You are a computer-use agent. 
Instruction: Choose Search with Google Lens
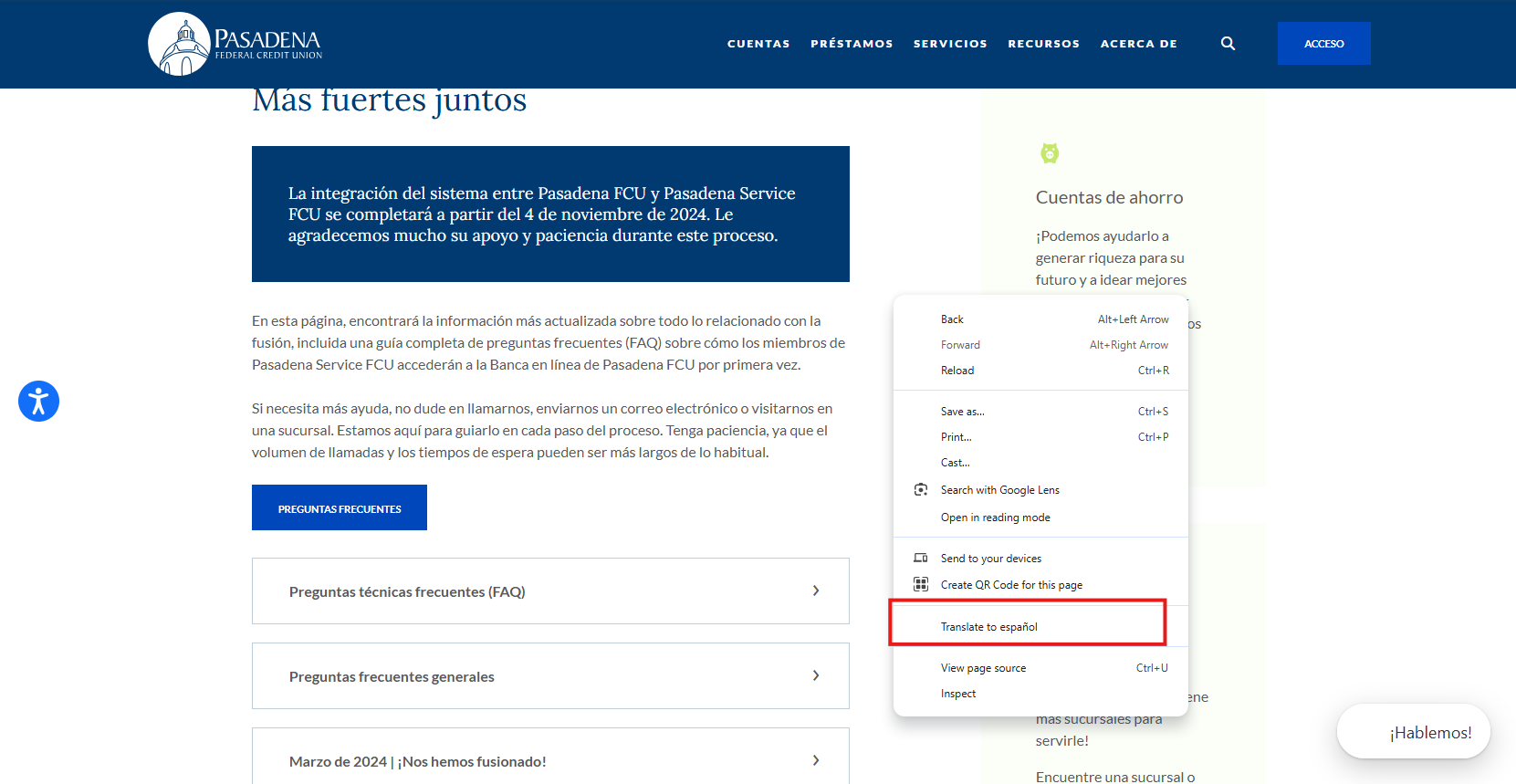[1040, 490]
